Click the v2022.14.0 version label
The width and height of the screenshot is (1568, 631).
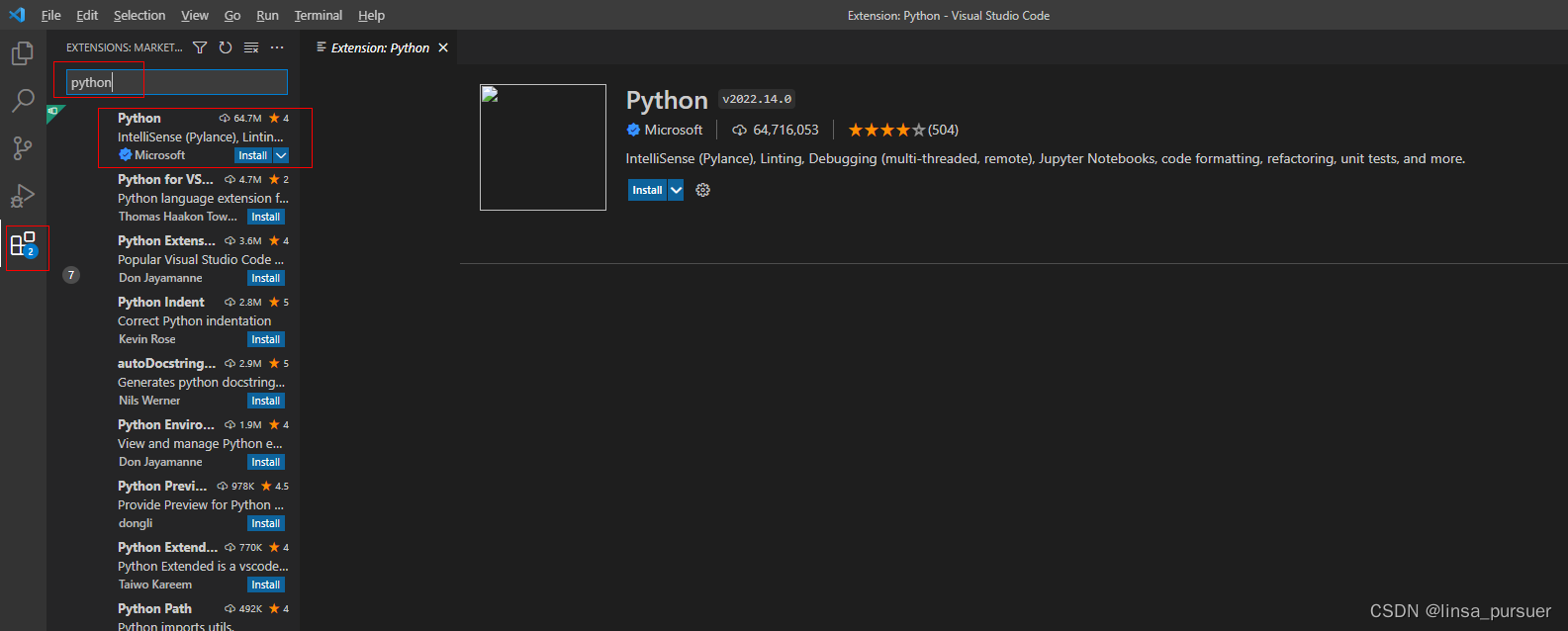(757, 99)
